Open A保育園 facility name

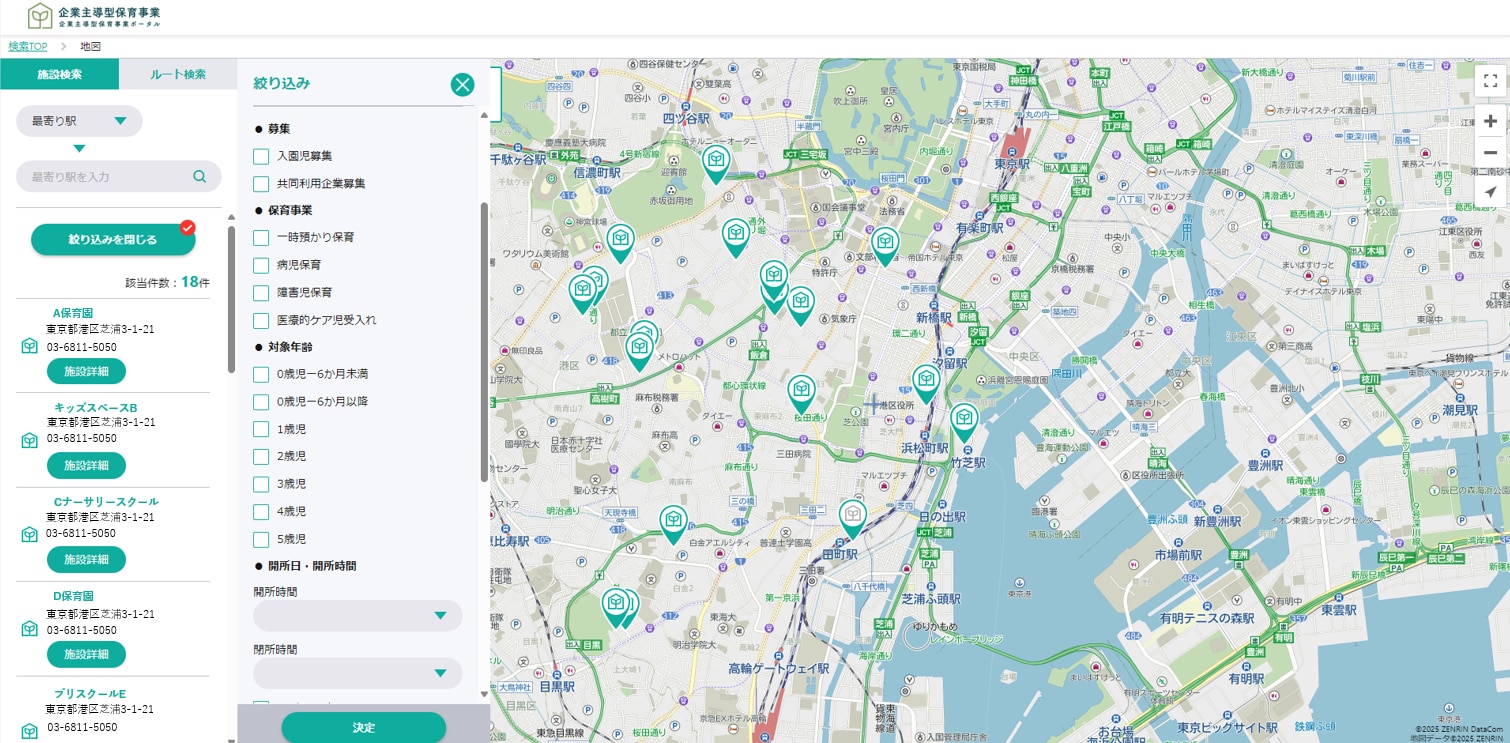[73, 313]
